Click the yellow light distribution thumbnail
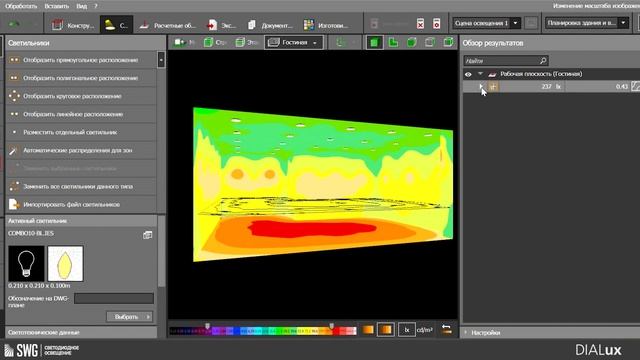The width and height of the screenshot is (640, 360). (x=65, y=263)
